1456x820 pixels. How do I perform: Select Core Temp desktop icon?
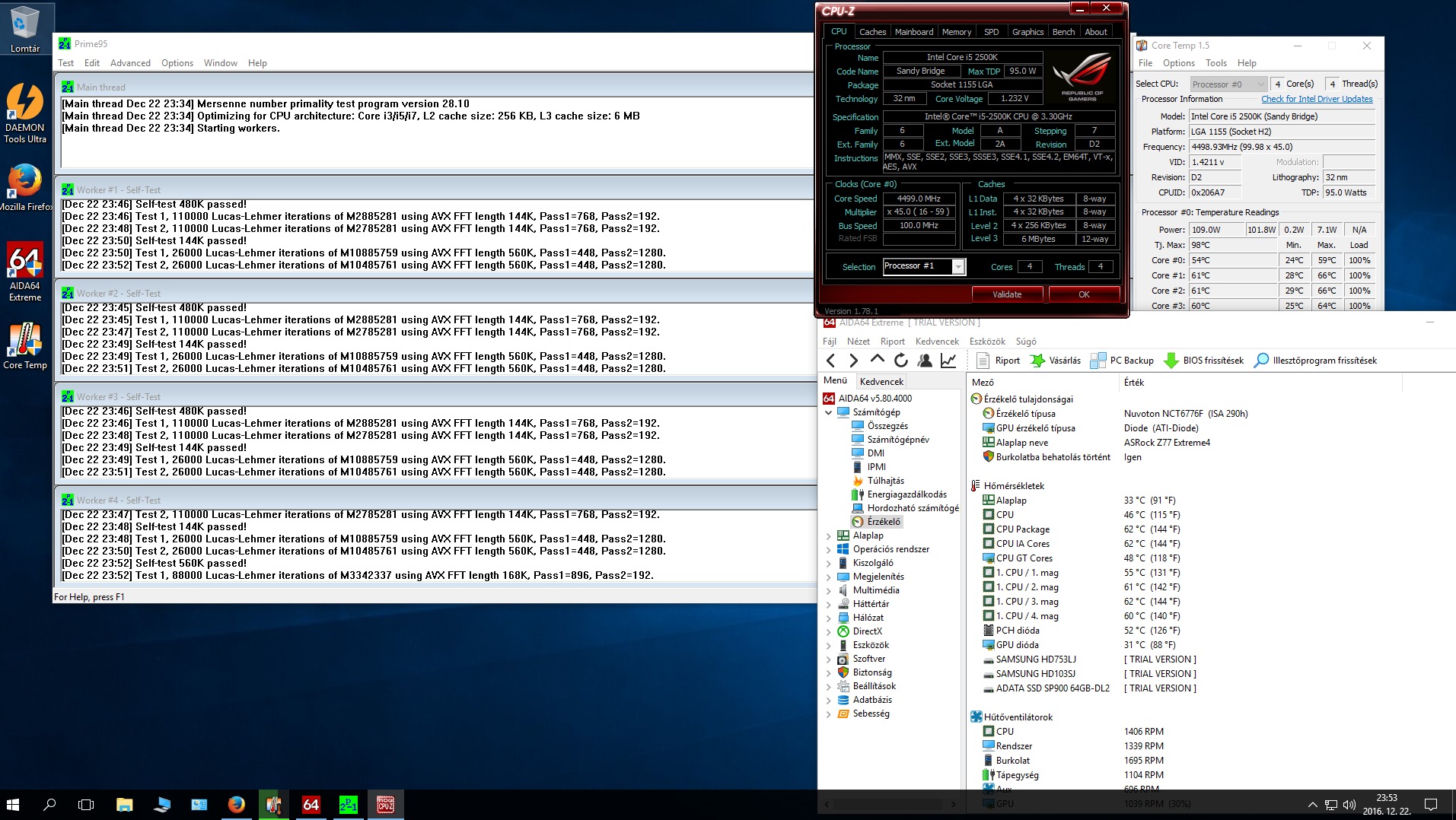point(25,345)
